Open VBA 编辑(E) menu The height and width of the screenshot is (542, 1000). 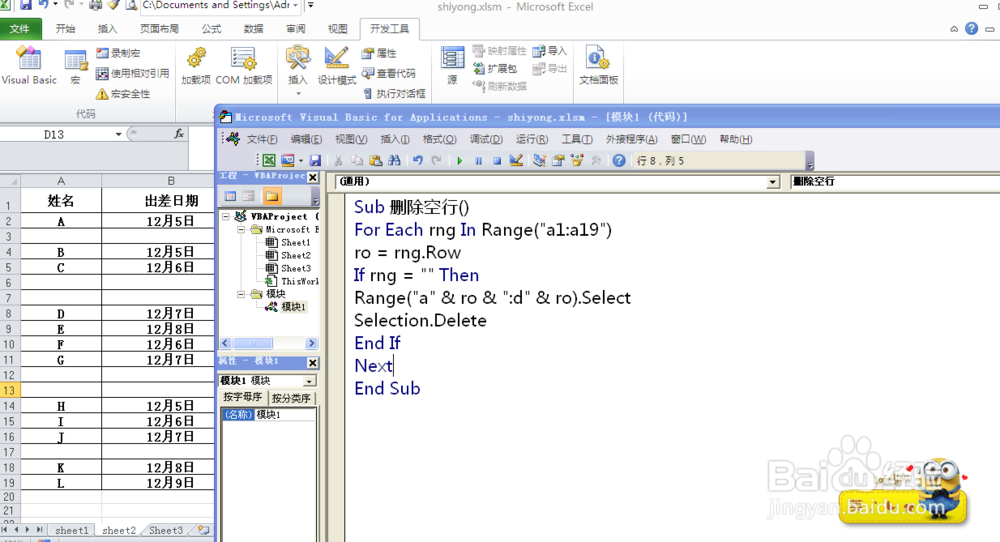pyautogui.click(x=306, y=139)
